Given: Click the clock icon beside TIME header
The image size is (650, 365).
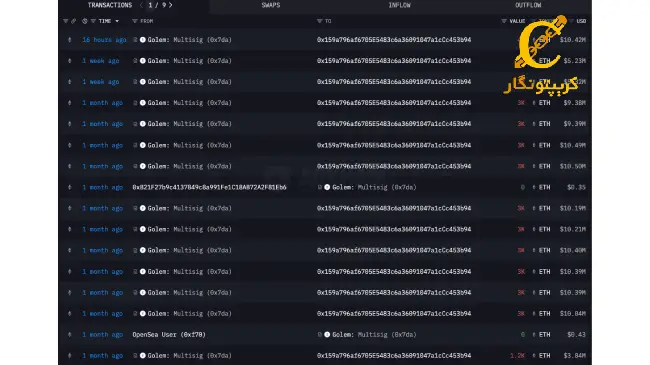Looking at the screenshot, I should tap(85, 21).
